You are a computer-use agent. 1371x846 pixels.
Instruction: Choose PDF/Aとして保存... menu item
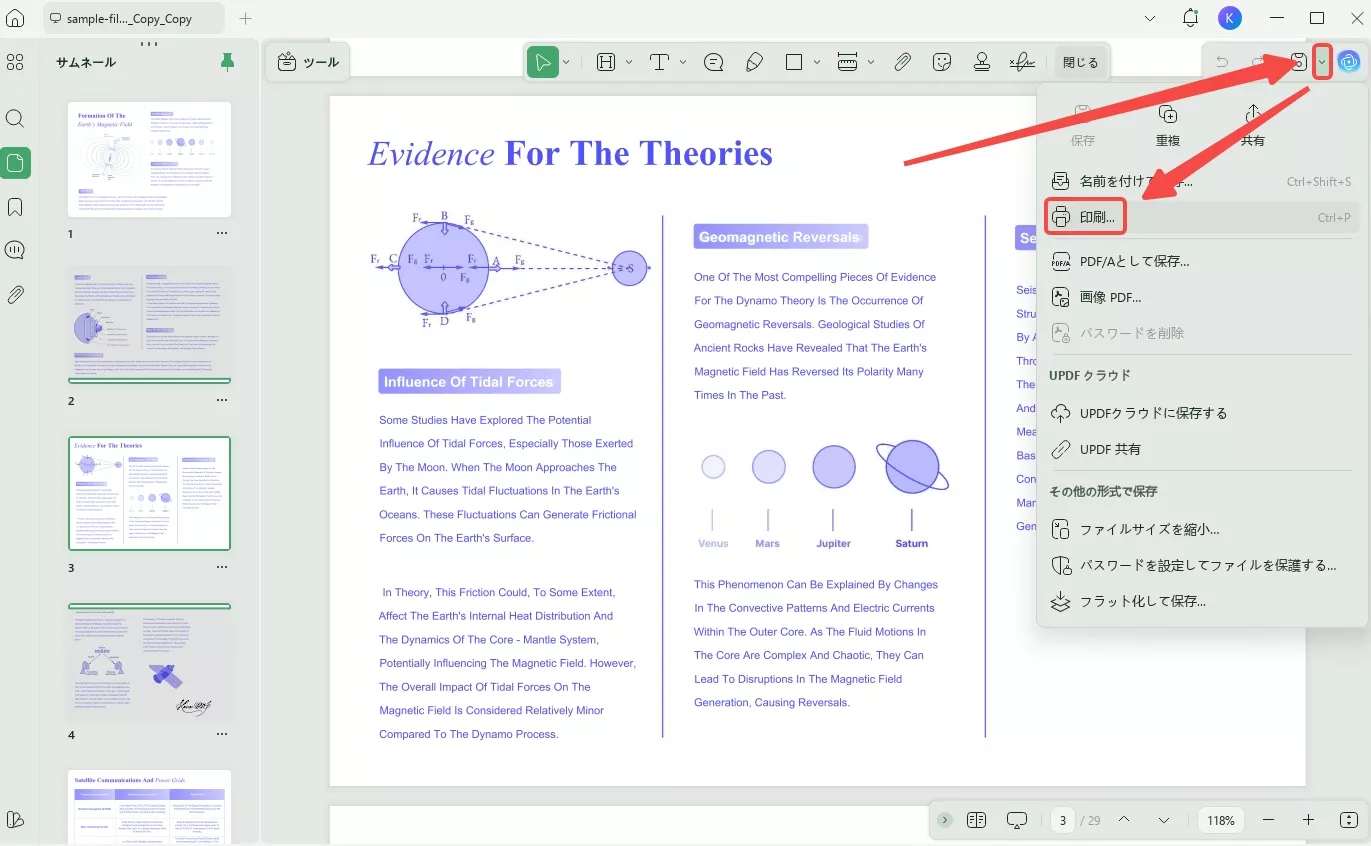1202,261
